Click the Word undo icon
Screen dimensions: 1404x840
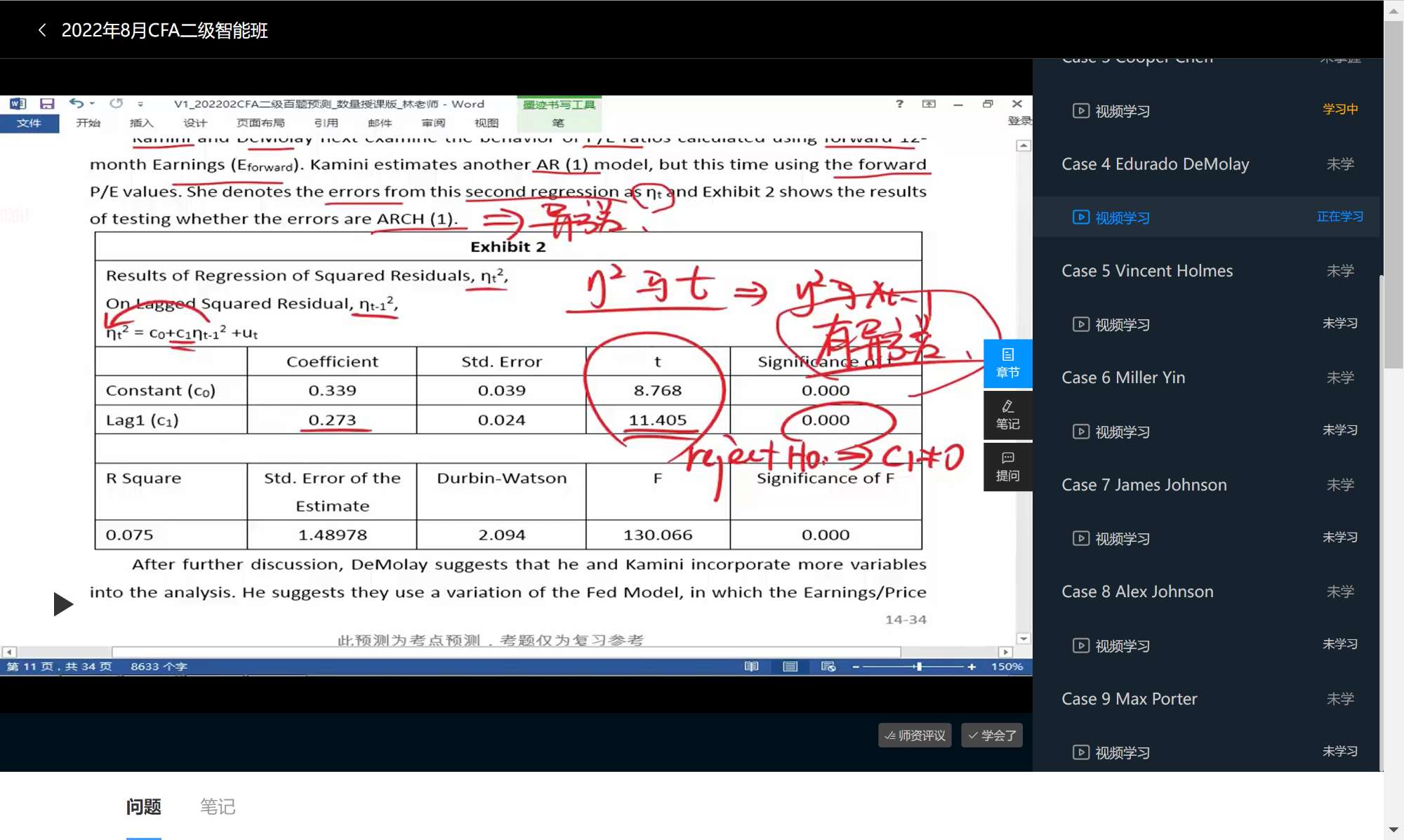click(76, 103)
